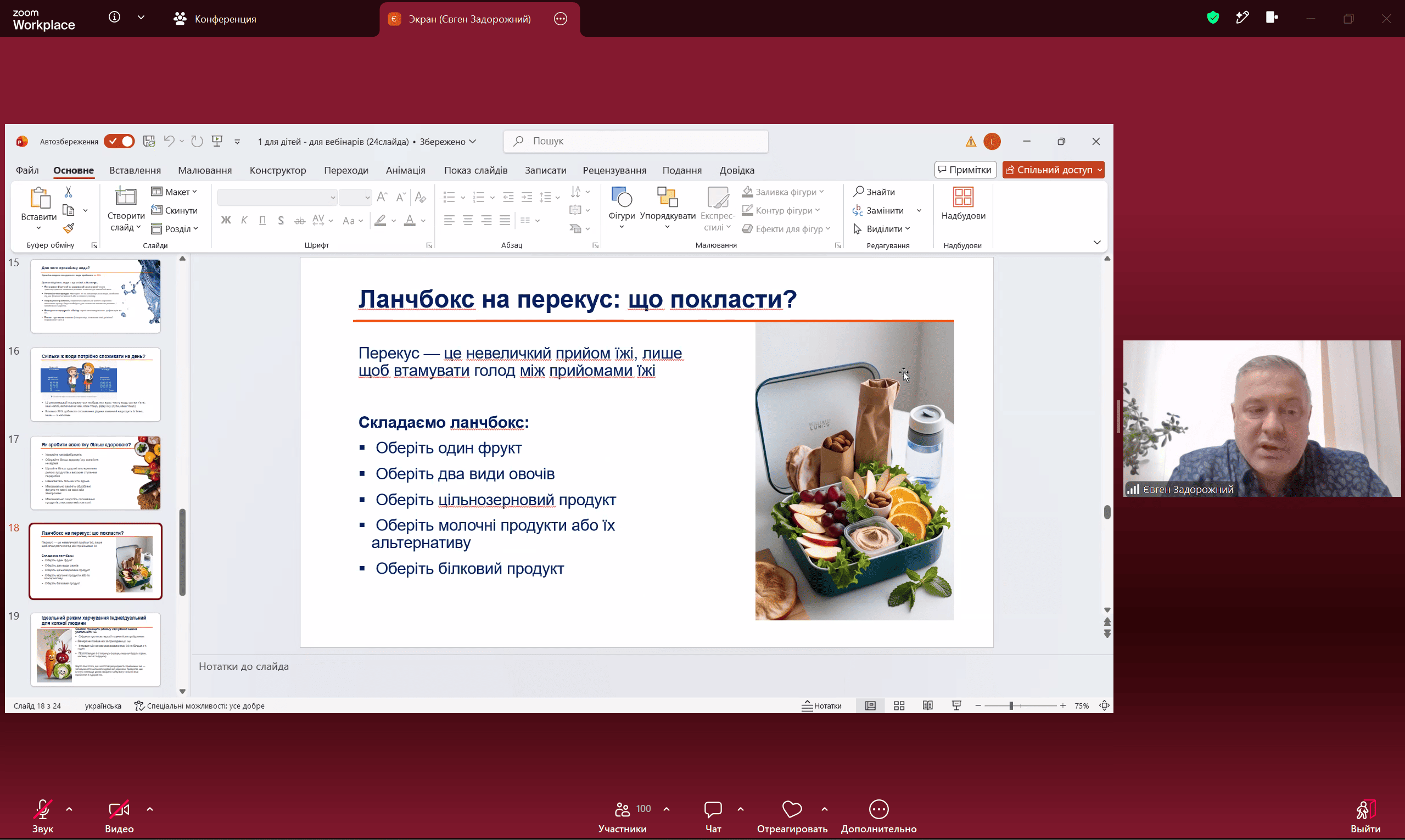Open the Конструктор ribbon tab
Screen dimensions: 1405x840
[277, 170]
